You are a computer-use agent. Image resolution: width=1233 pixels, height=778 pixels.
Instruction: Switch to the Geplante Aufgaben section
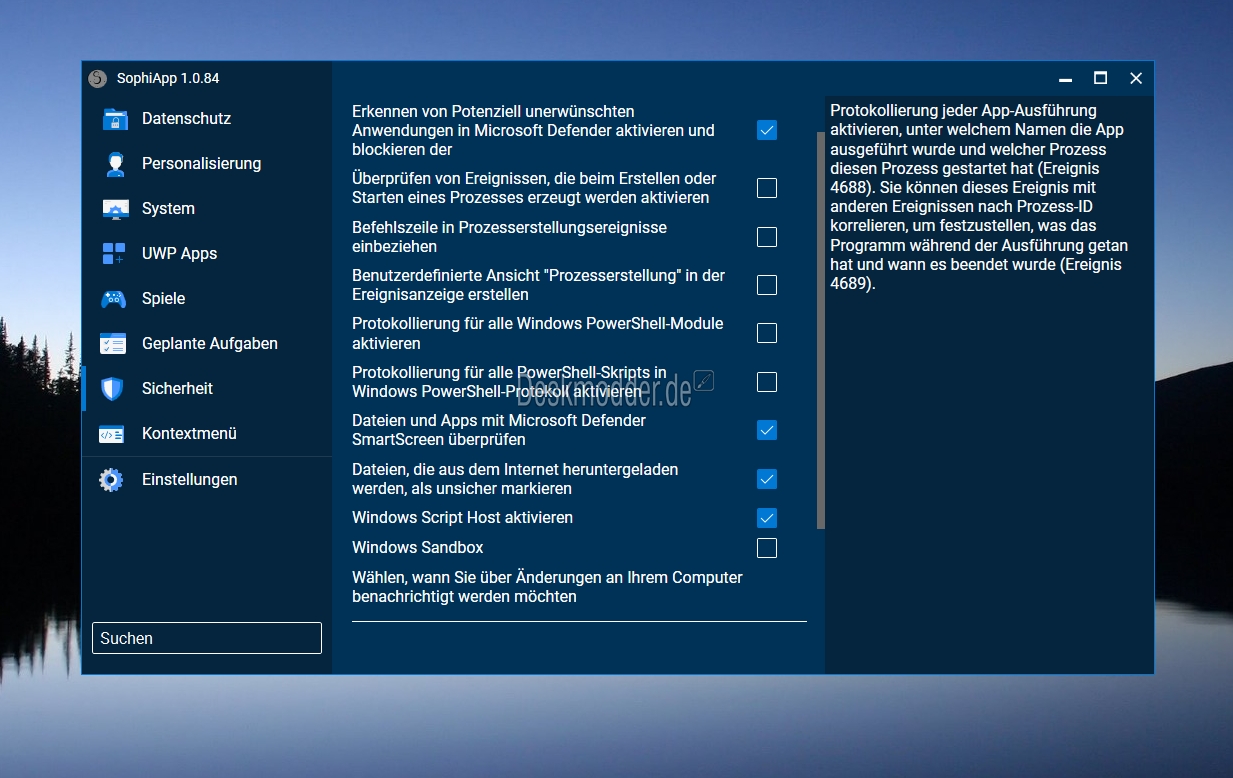click(206, 344)
